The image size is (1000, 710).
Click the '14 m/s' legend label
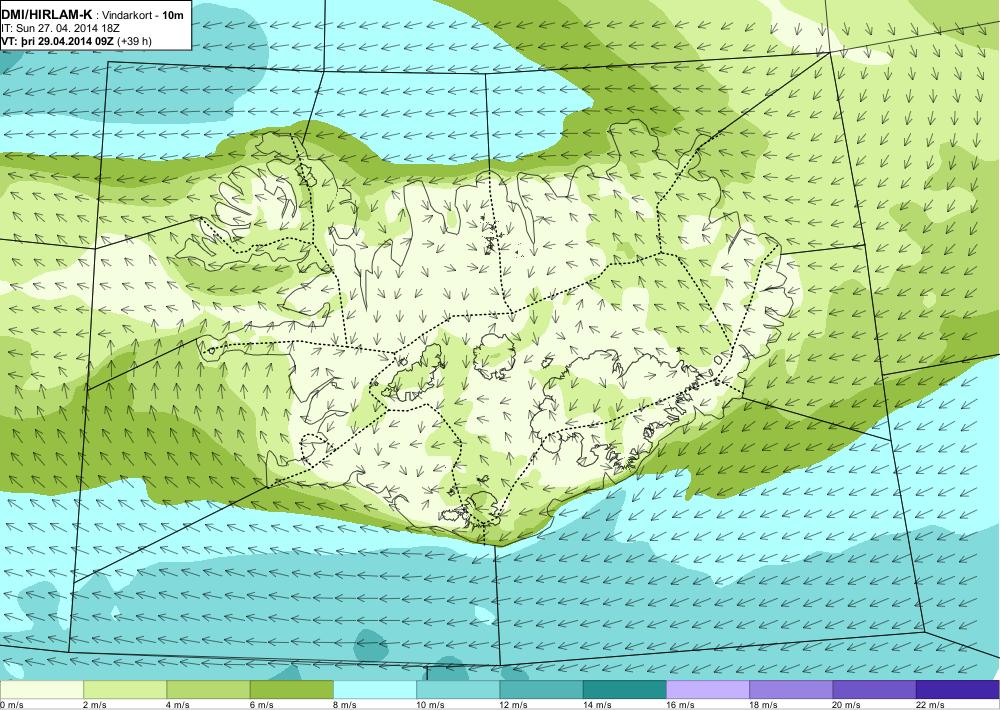tap(597, 705)
